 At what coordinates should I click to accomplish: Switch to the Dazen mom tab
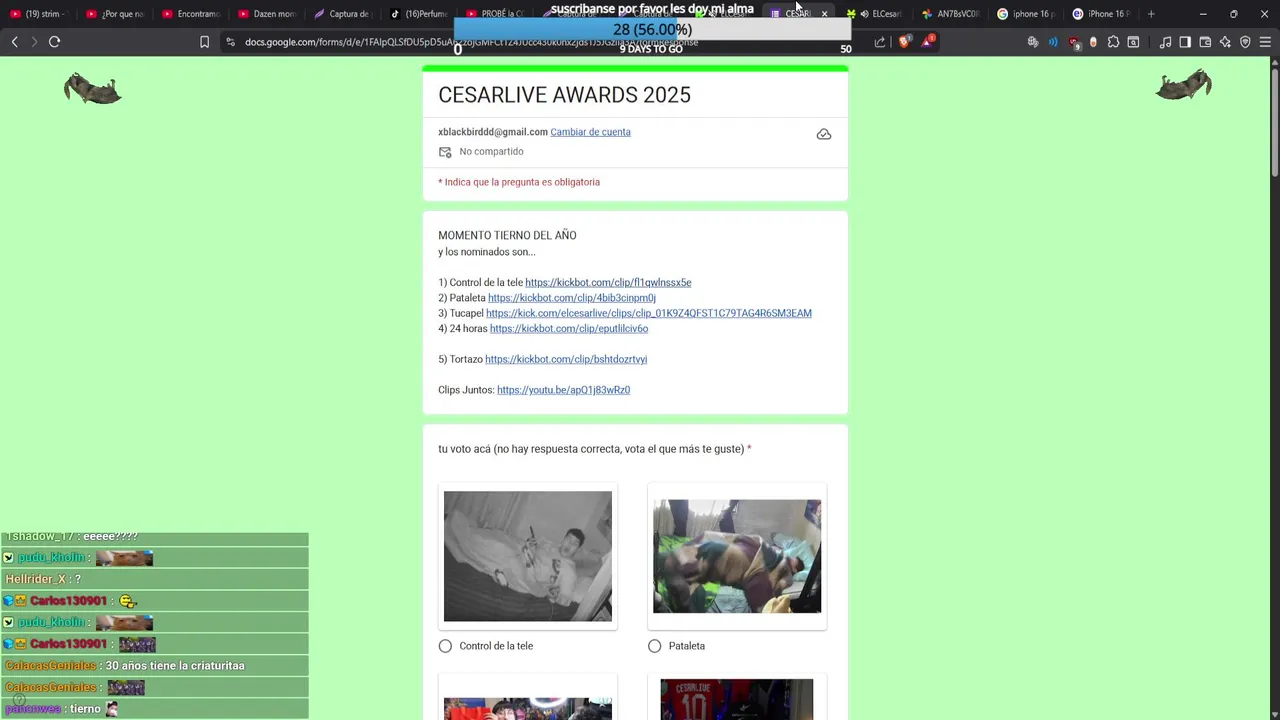click(266, 14)
